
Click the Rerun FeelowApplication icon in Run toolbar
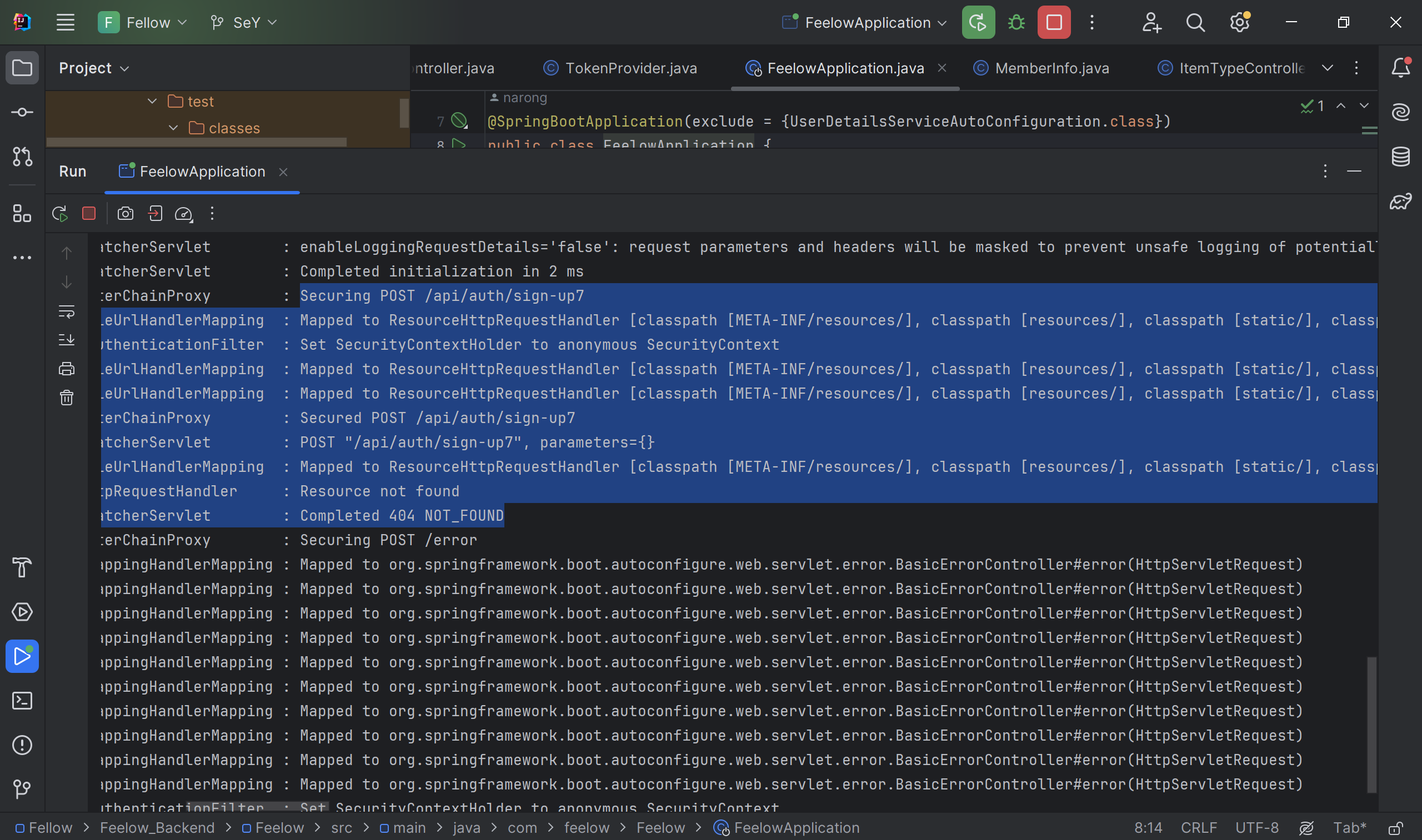coord(59,213)
